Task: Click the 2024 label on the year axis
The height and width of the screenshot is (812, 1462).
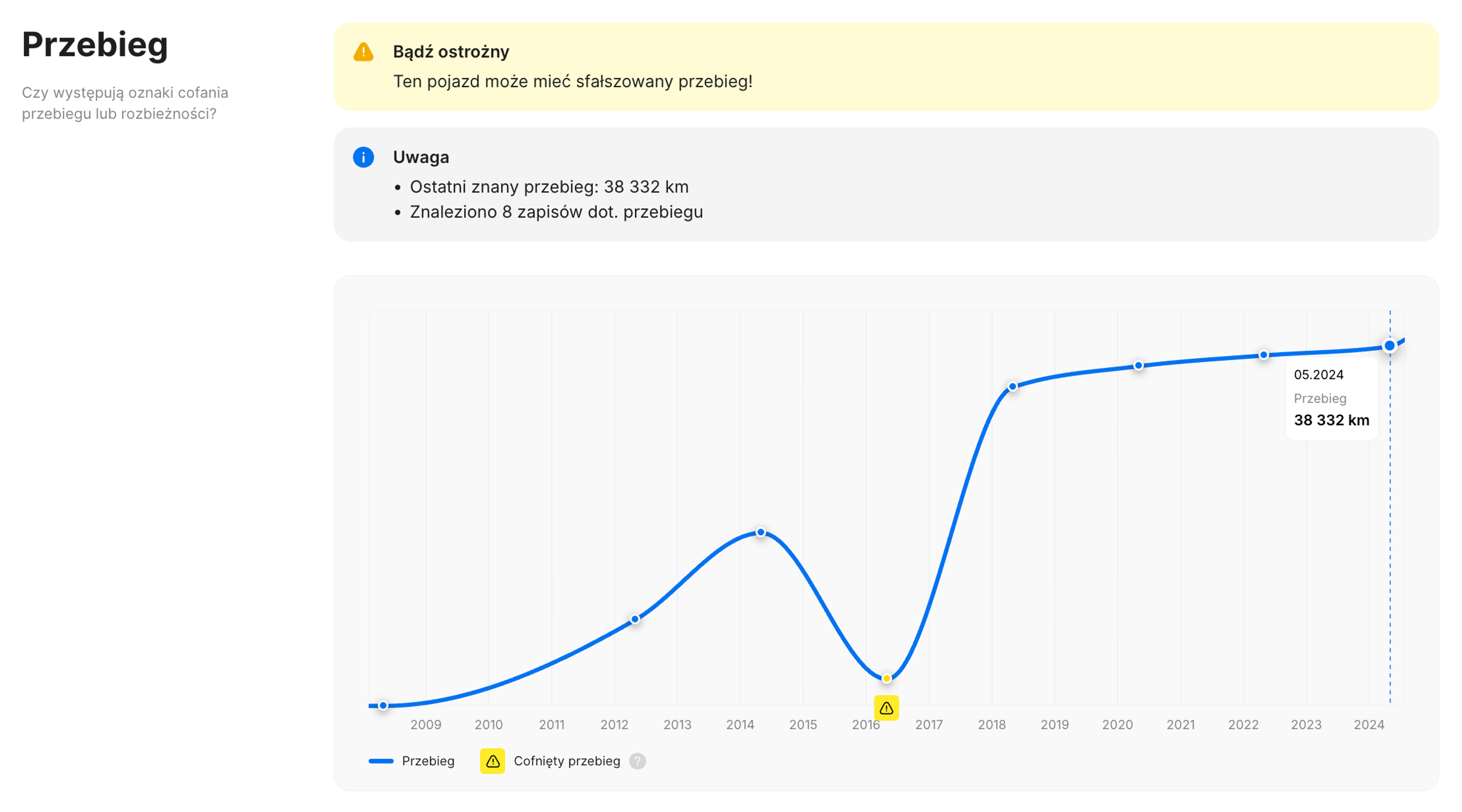Action: pyautogui.click(x=1368, y=724)
